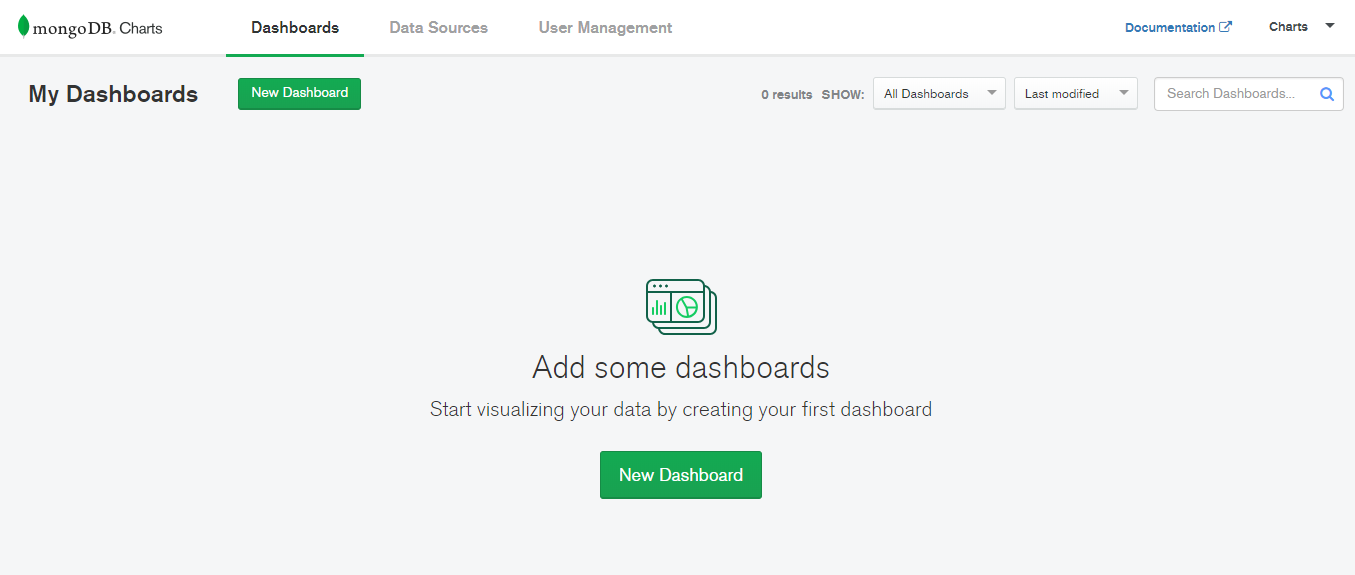1355x575 pixels.
Task: Expand the Charts user menu arrow
Action: click(x=1329, y=26)
